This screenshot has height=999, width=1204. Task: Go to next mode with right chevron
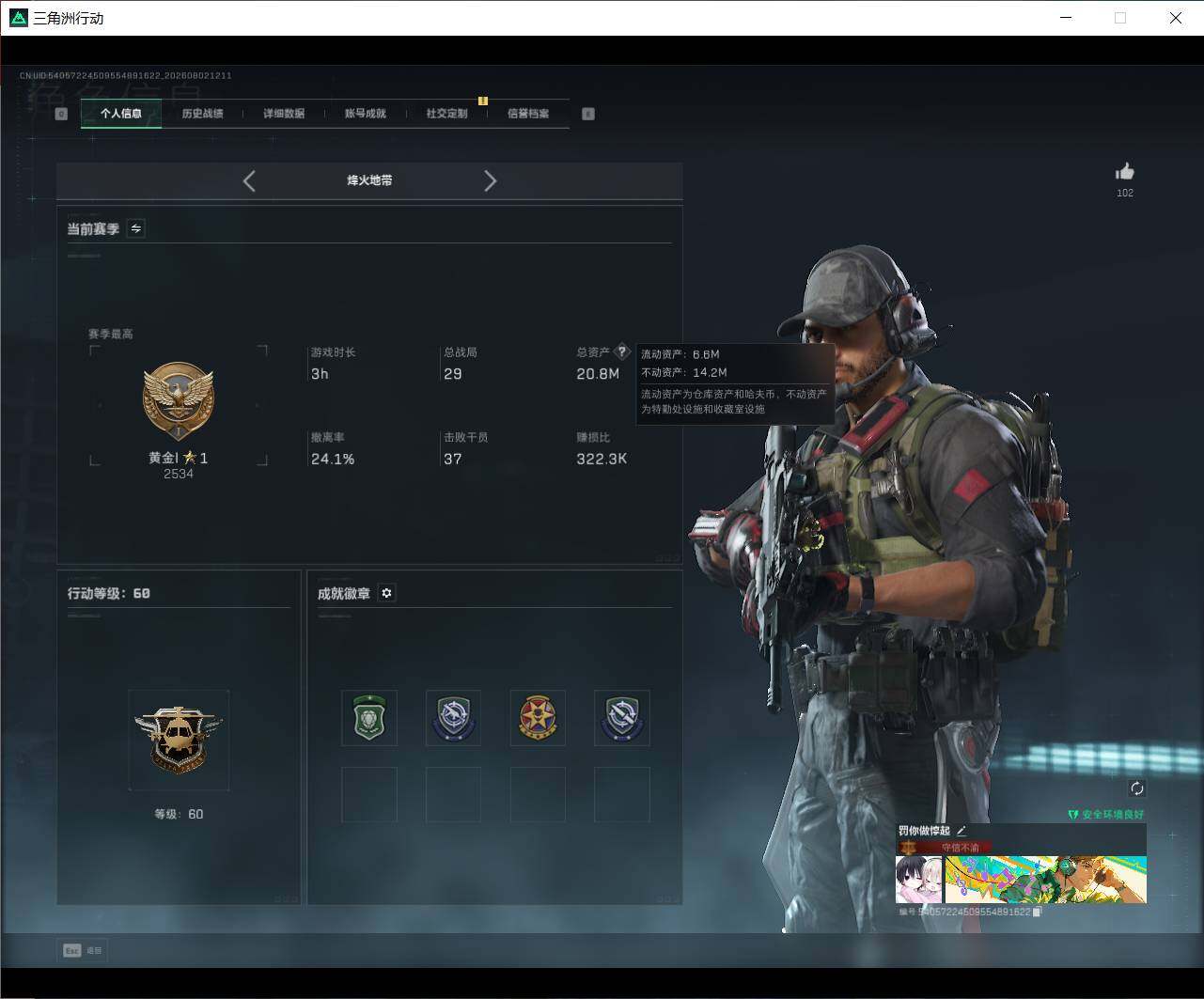pos(490,180)
